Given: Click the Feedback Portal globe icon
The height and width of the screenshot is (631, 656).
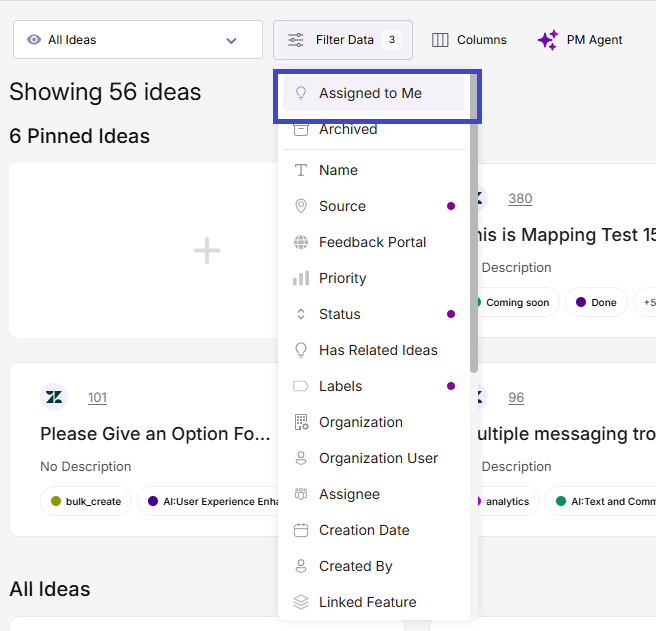Looking at the screenshot, I should [x=301, y=242].
